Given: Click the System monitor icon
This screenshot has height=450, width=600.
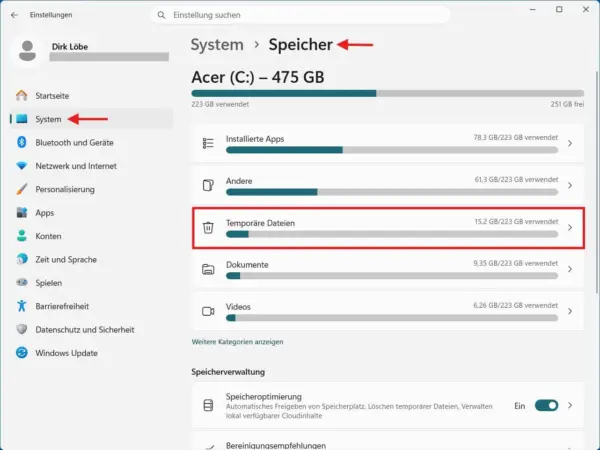Looking at the screenshot, I should [22, 119].
